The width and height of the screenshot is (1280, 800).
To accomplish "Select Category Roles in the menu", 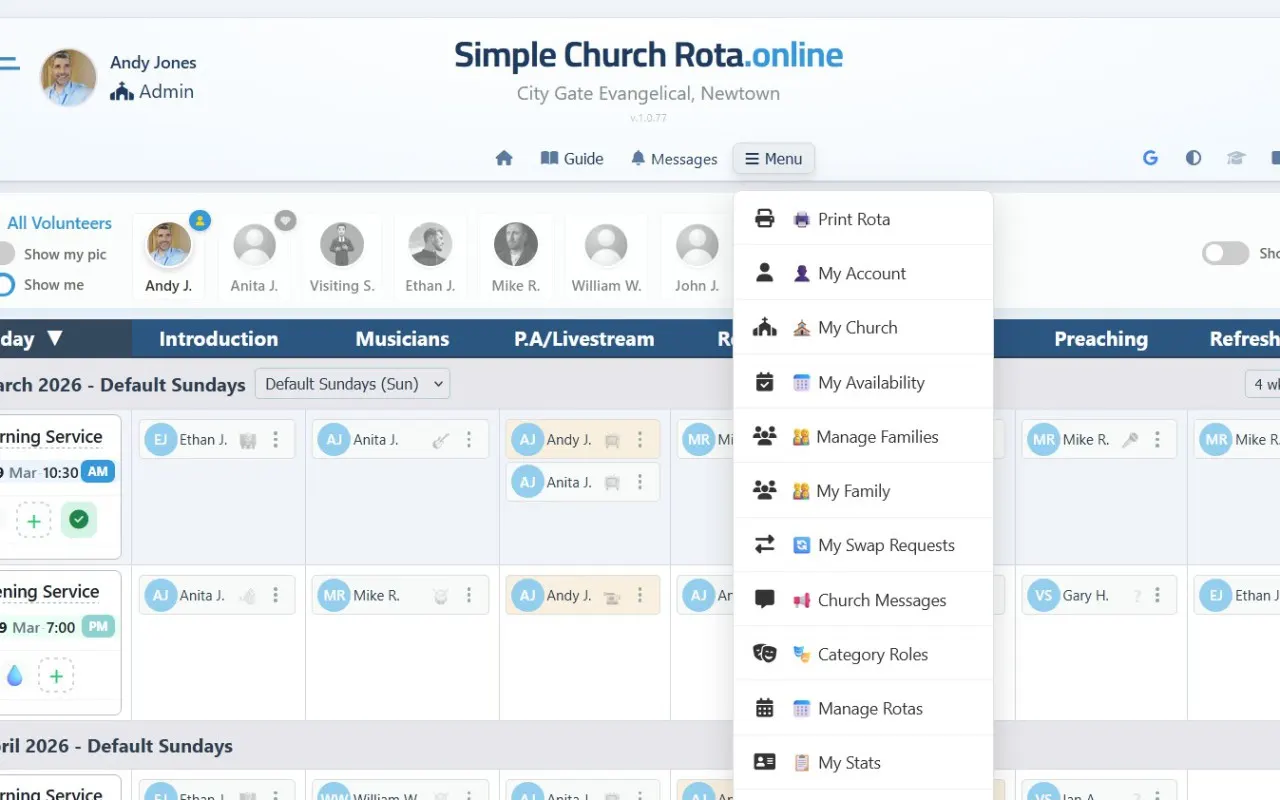I will (863, 654).
